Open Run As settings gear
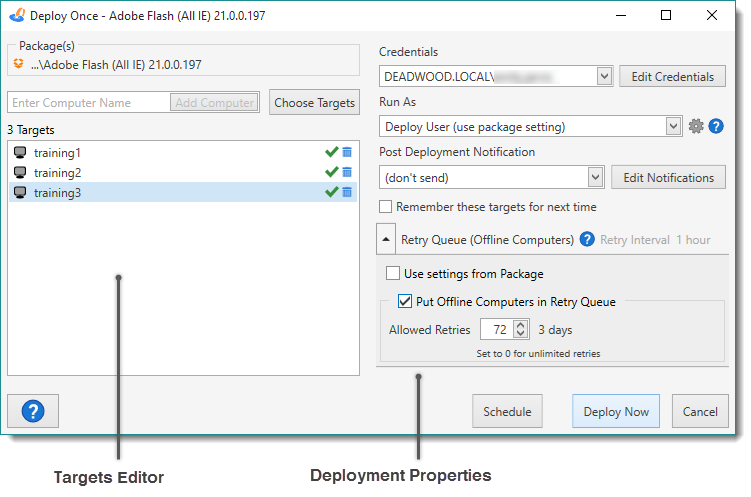Image resolution: width=751 pixels, height=497 pixels. pyautogui.click(x=696, y=126)
